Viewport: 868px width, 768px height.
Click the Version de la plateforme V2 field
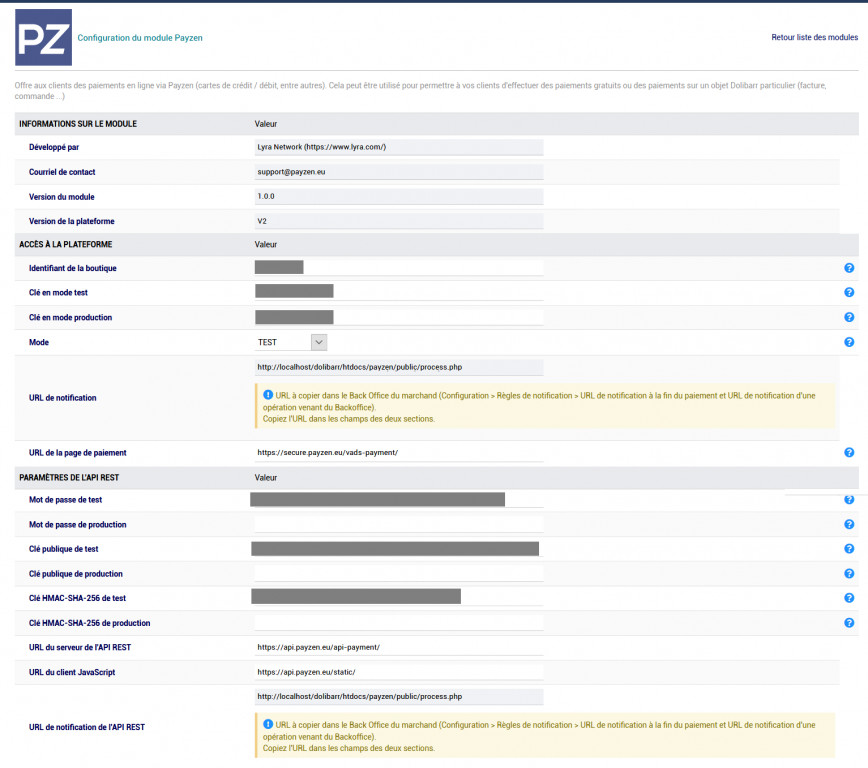click(x=399, y=221)
